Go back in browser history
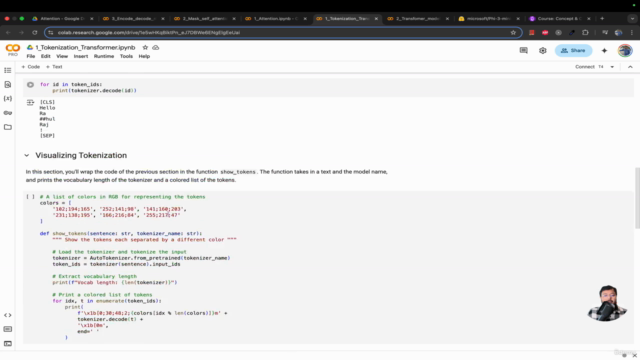 pyautogui.click(x=8, y=33)
